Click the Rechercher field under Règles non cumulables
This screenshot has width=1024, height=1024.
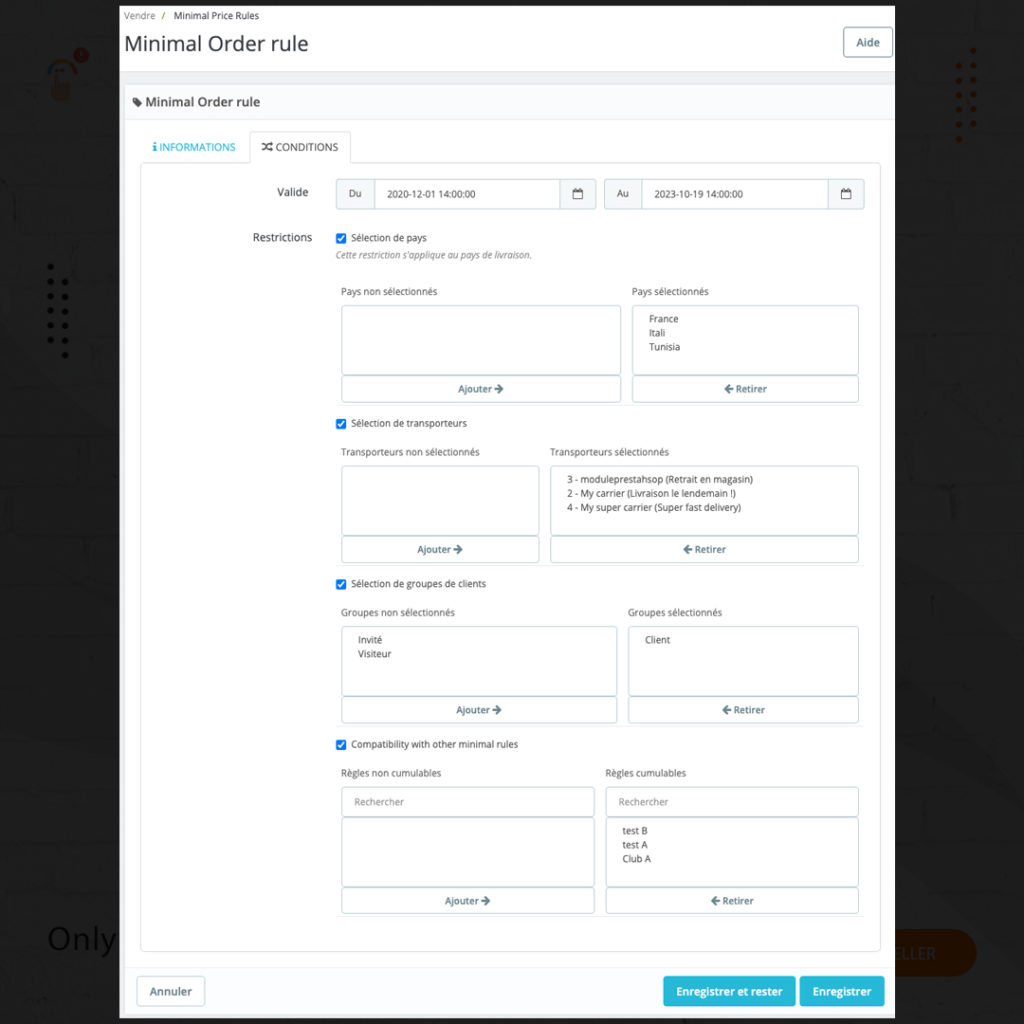click(468, 801)
